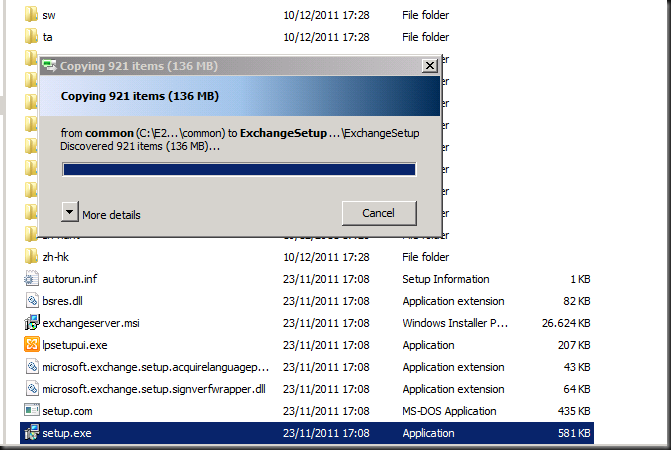Click the MS-DOS Application type cell
Screen dimensions: 671x450
(449, 411)
